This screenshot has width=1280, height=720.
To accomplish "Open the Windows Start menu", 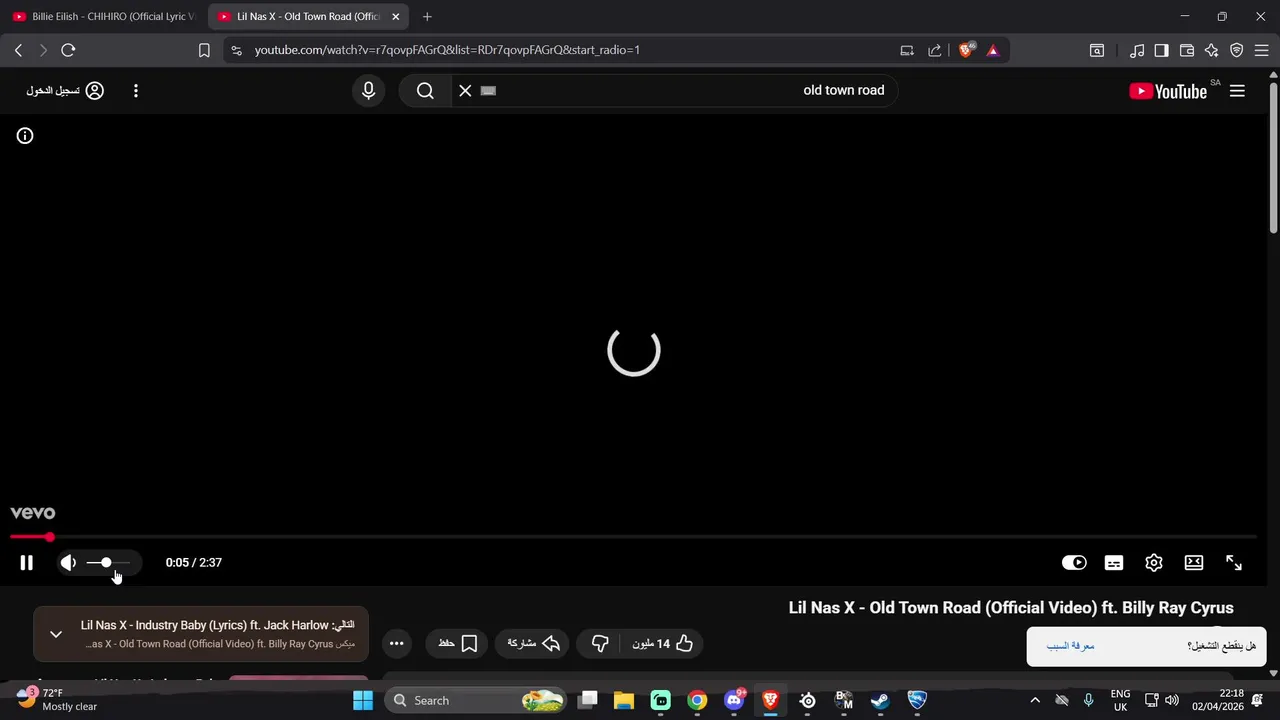I will 363,700.
